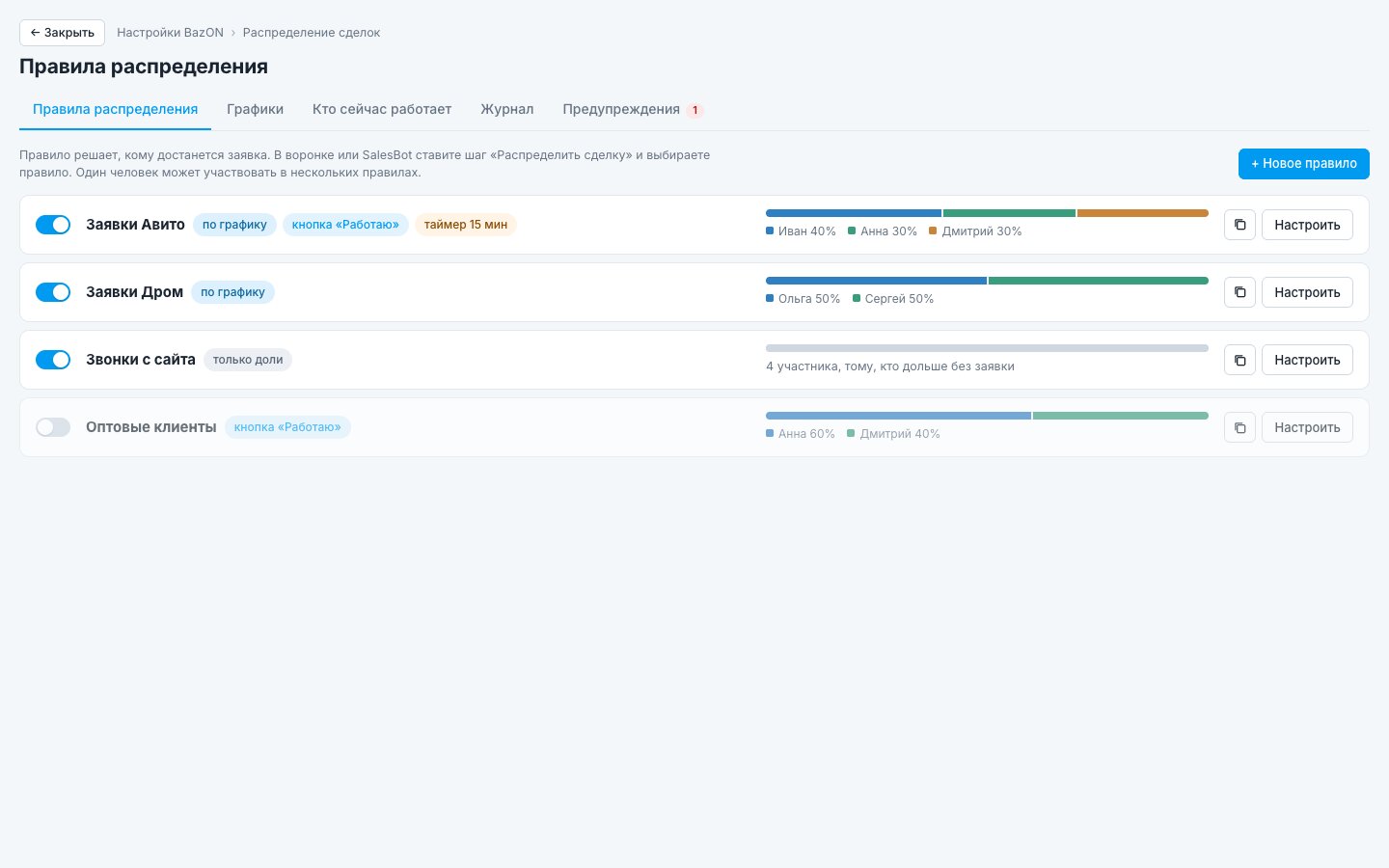Open the Предупреждения tab
Screen dimensions: 1389x868
pyautogui.click(x=633, y=109)
